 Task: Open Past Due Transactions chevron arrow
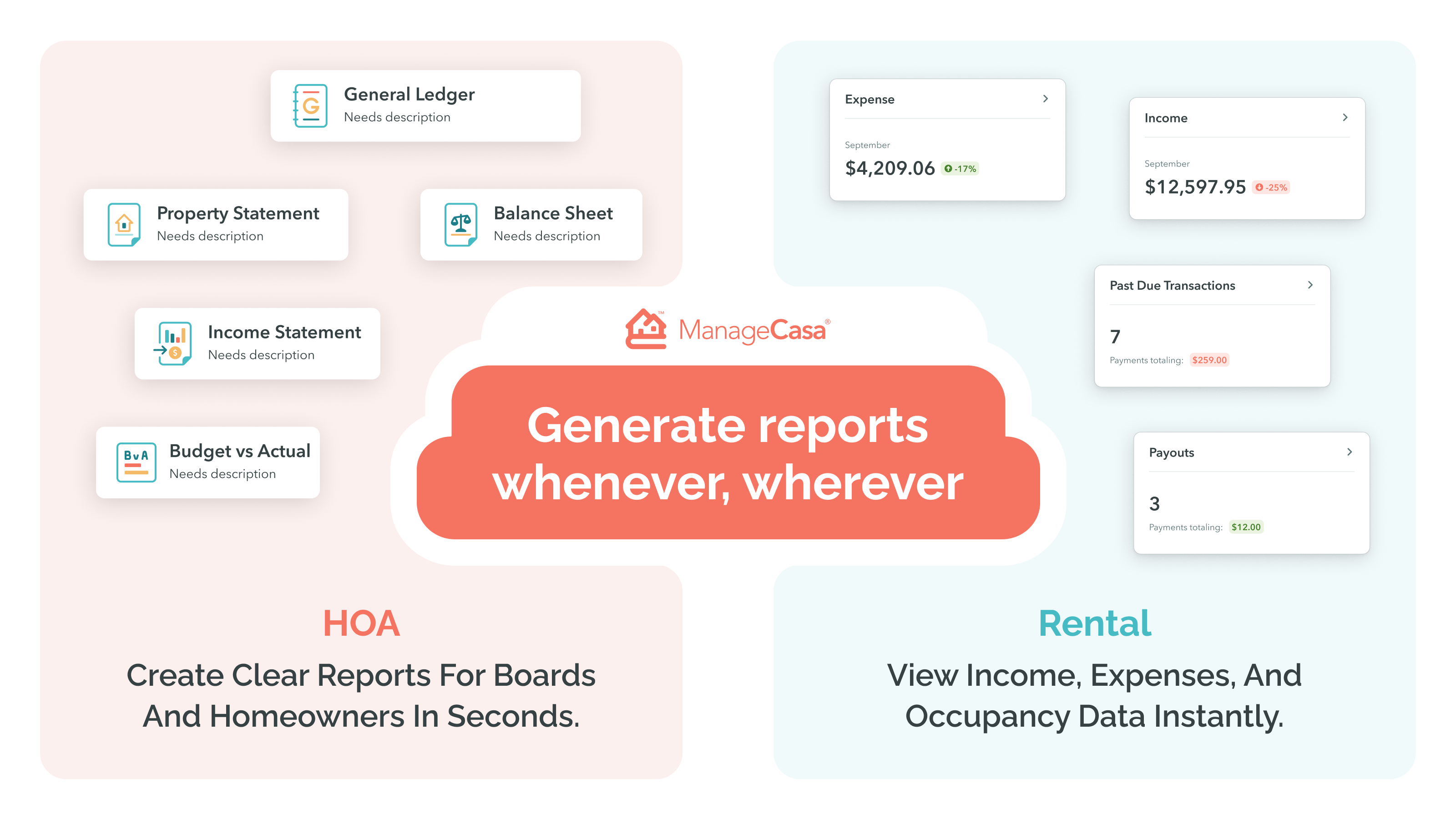pos(1309,285)
